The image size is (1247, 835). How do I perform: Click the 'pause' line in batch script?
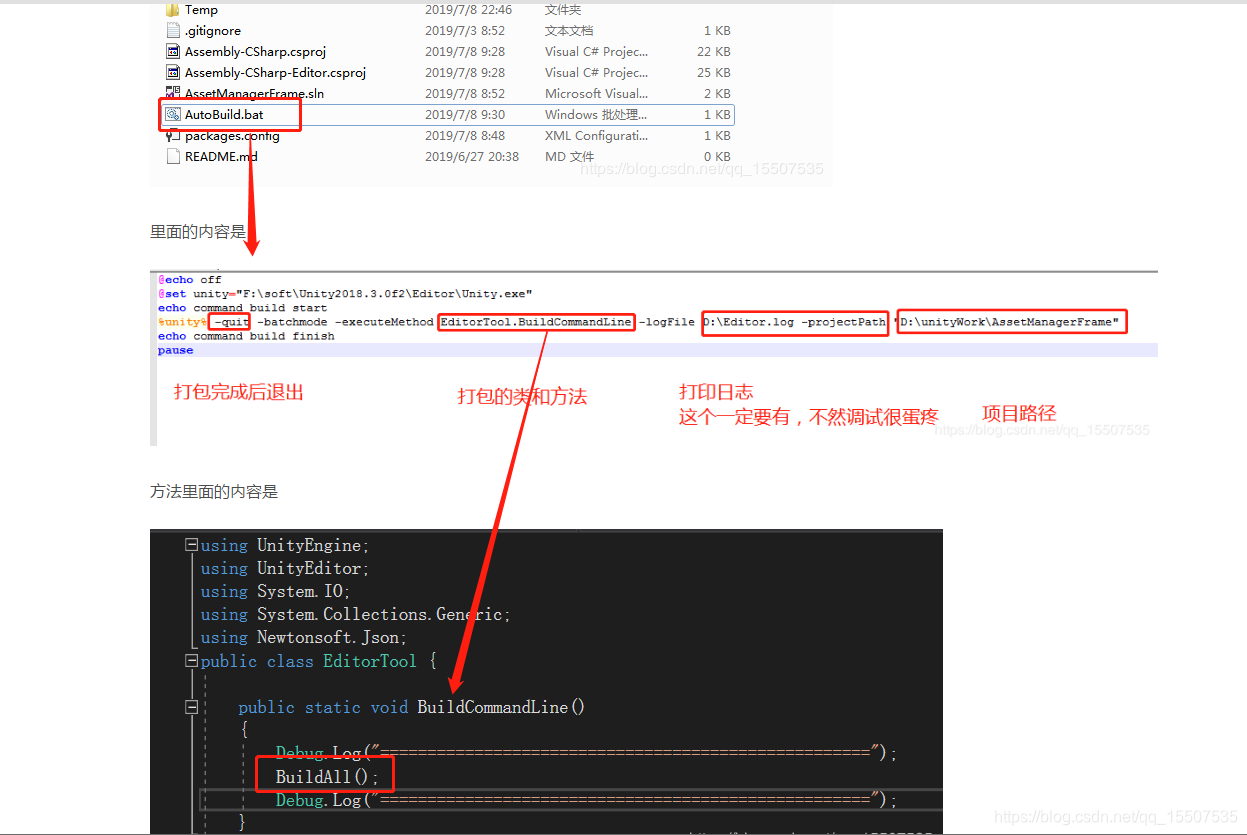point(176,350)
